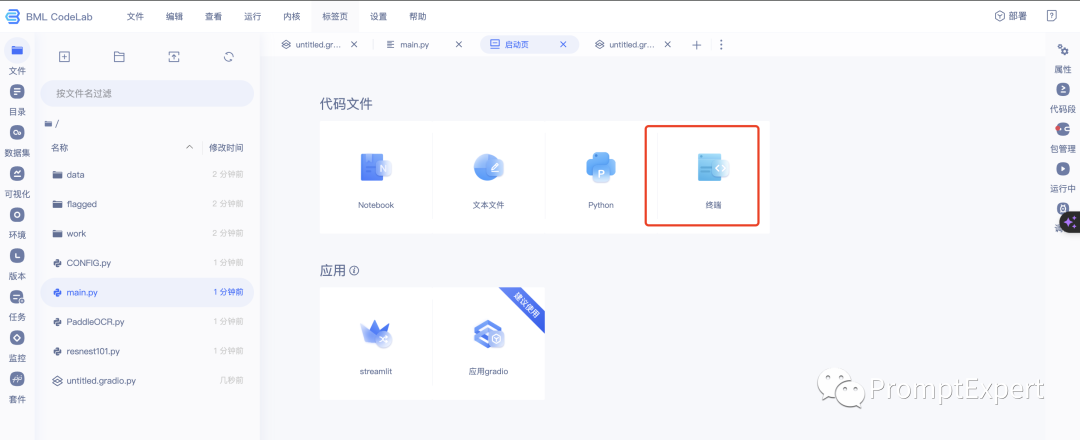Open the flagged folder
This screenshot has height=440, width=1080.
coord(147,204)
